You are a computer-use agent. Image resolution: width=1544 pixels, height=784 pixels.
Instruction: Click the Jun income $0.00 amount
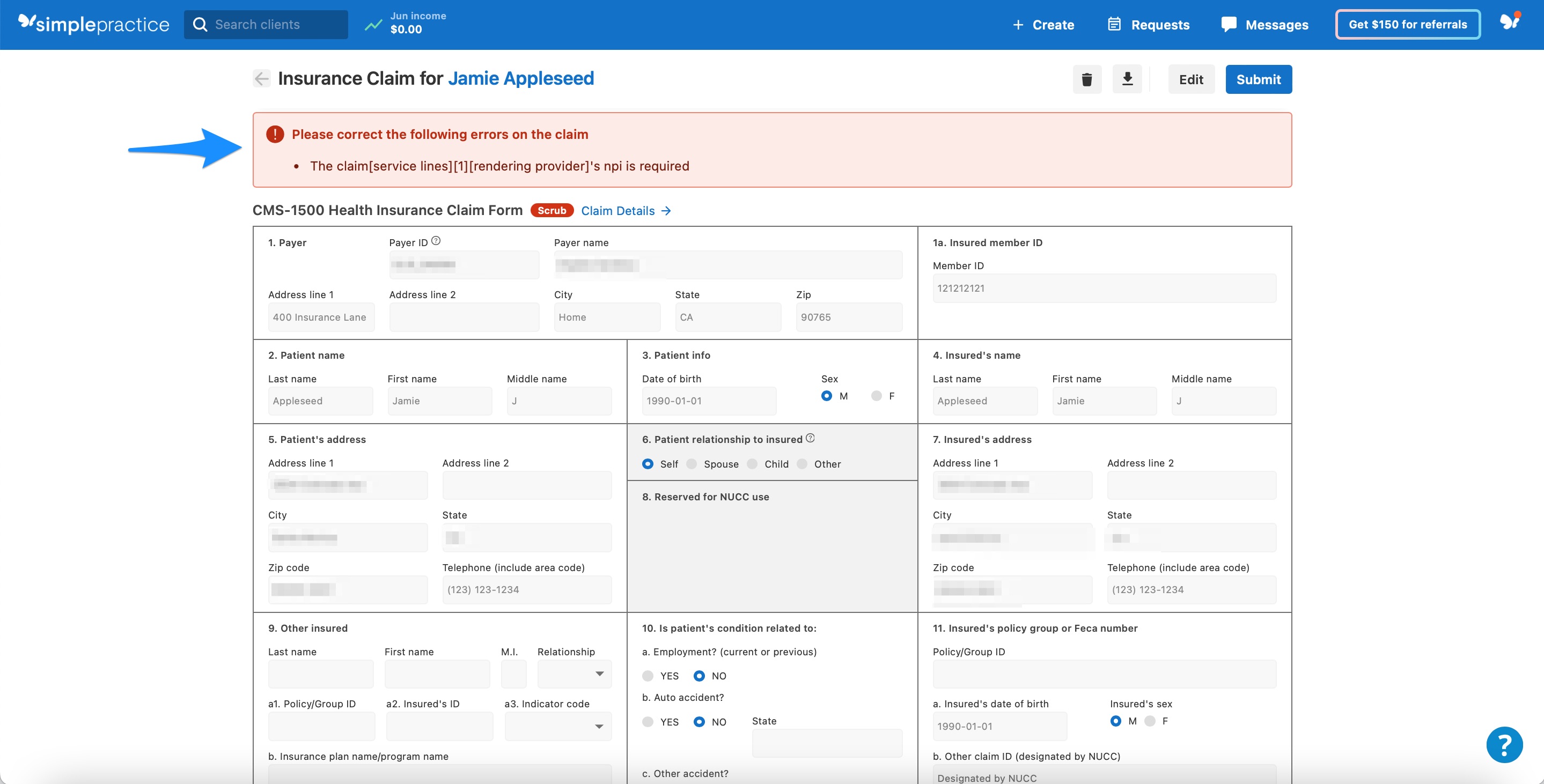(x=406, y=29)
